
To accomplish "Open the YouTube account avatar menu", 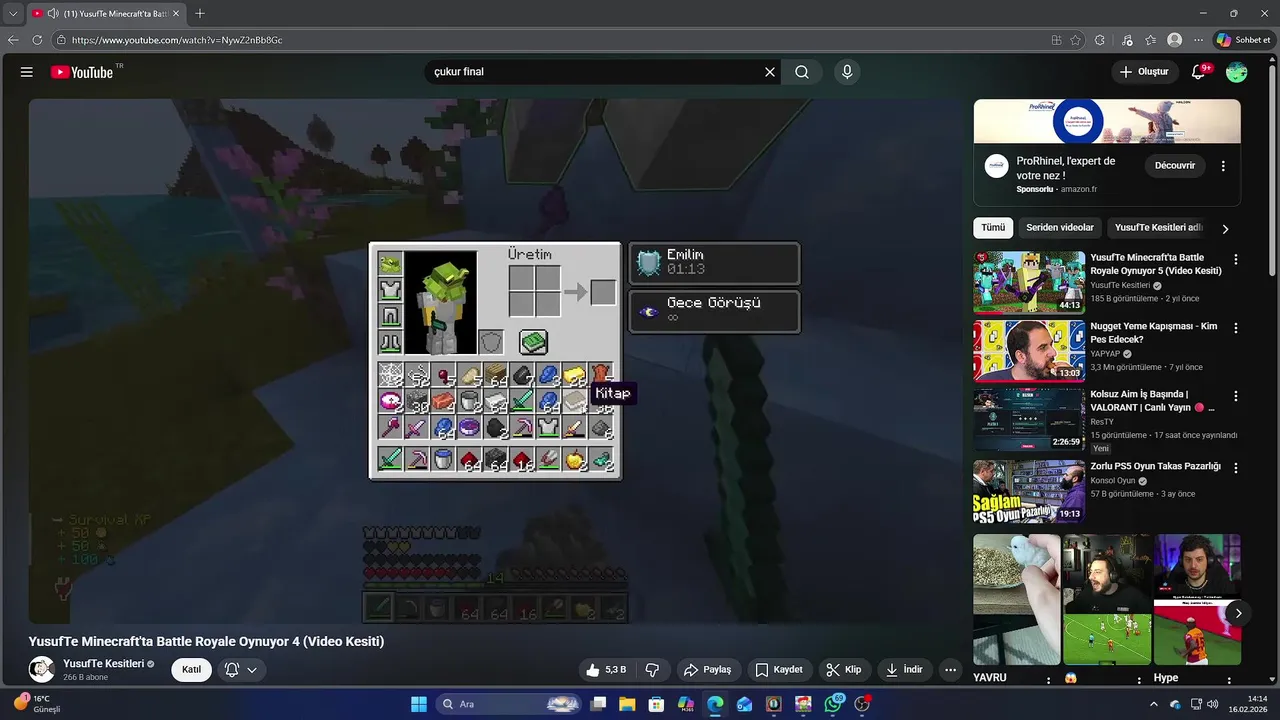I will (x=1237, y=72).
